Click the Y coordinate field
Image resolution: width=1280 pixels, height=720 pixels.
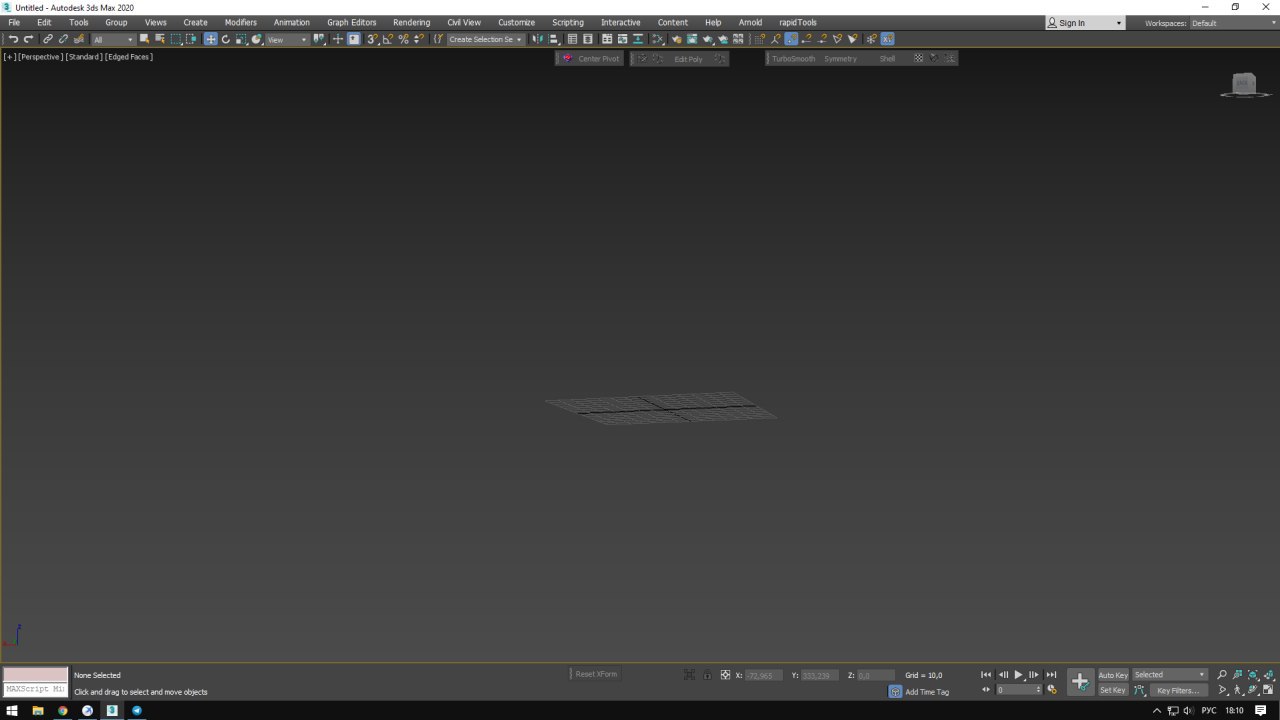pyautogui.click(x=820, y=675)
